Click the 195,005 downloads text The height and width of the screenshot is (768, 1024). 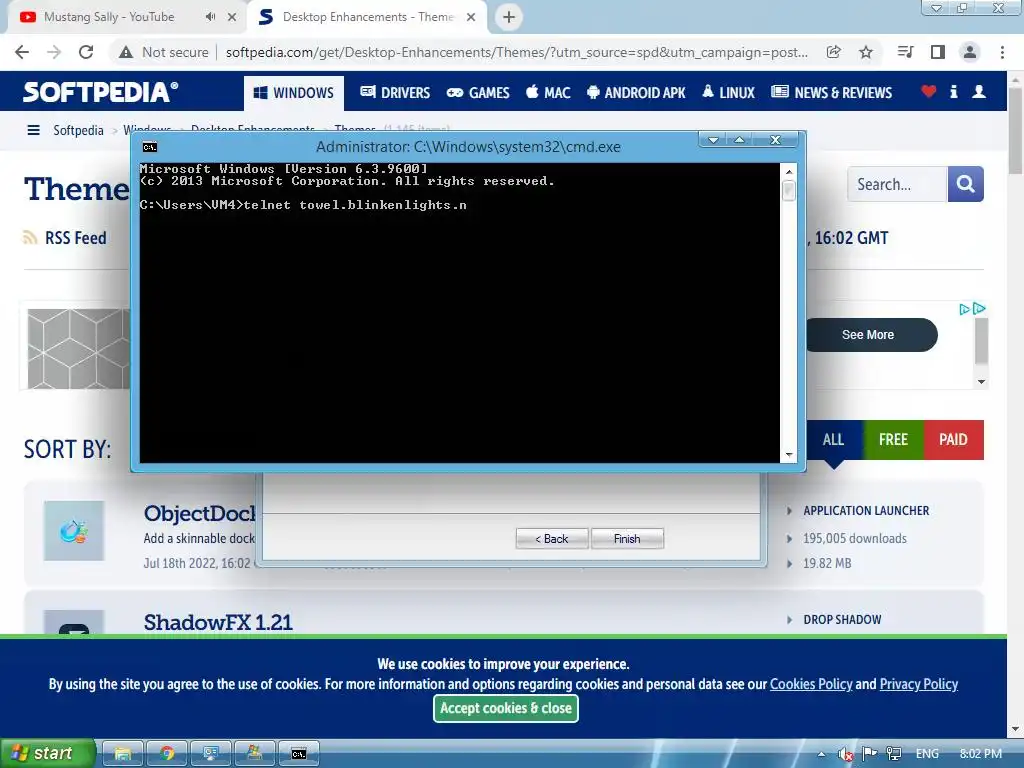click(x=855, y=538)
